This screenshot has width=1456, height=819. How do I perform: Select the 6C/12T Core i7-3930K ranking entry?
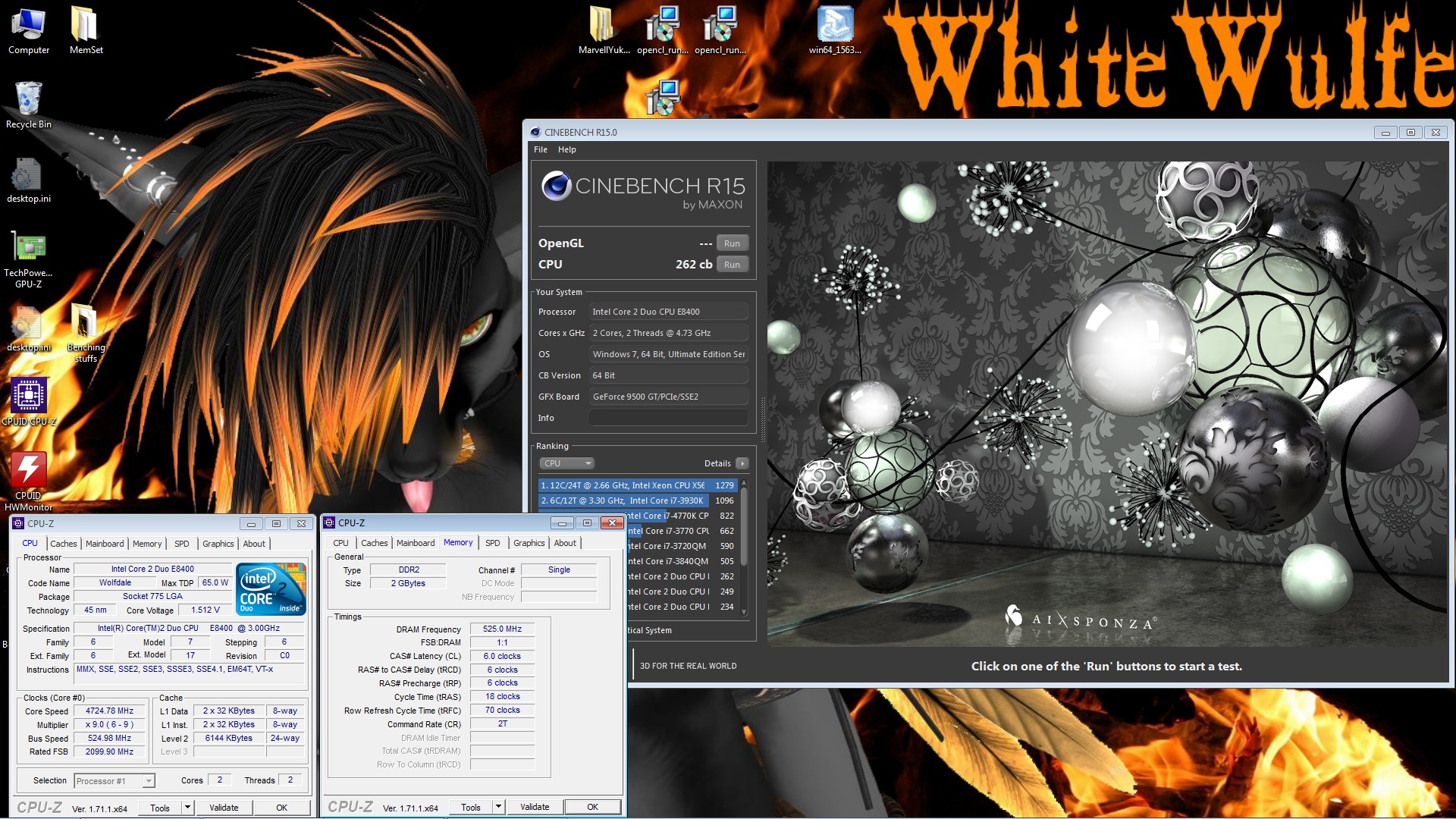click(637, 500)
